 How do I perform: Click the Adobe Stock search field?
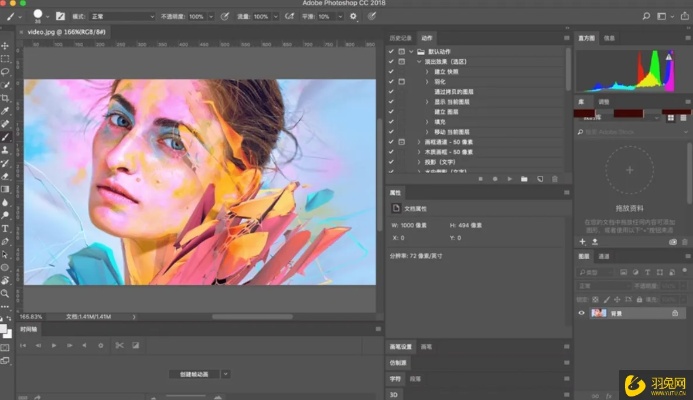630,132
